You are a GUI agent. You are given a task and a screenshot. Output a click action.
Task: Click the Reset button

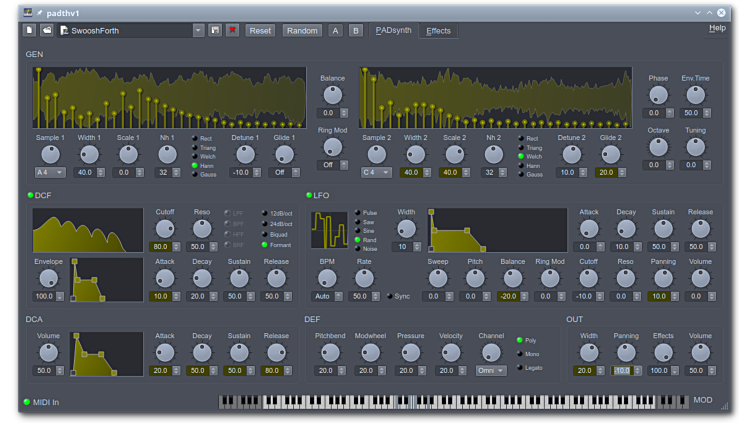tap(260, 31)
